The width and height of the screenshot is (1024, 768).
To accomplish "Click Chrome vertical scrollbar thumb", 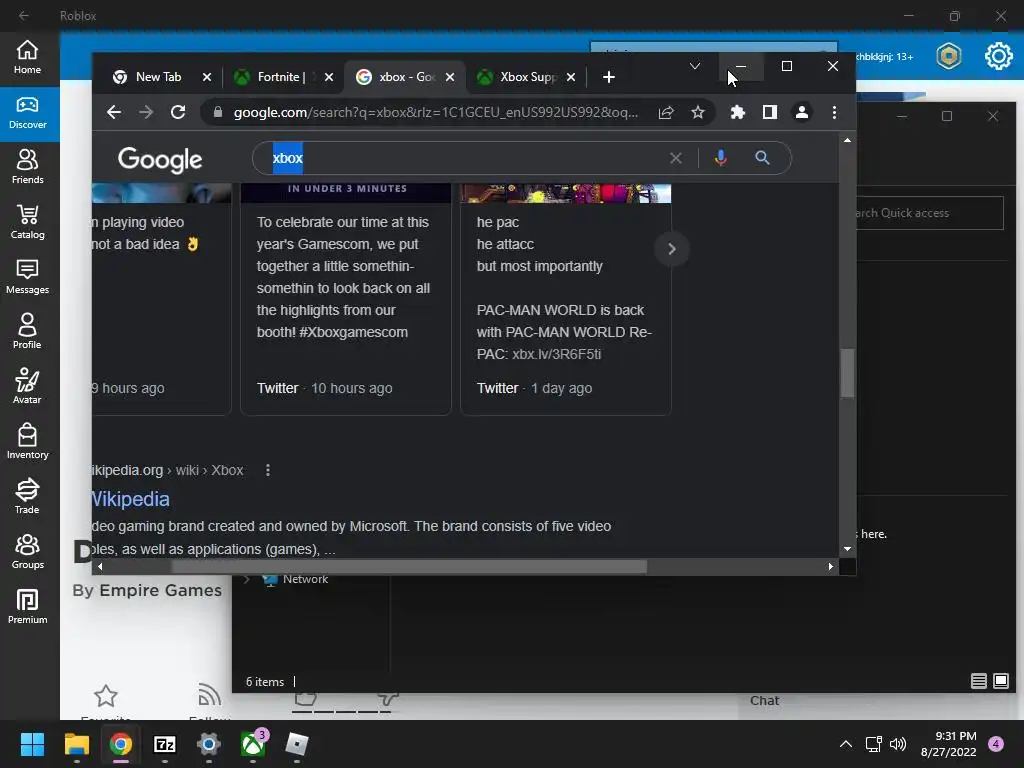I will click(x=847, y=373).
